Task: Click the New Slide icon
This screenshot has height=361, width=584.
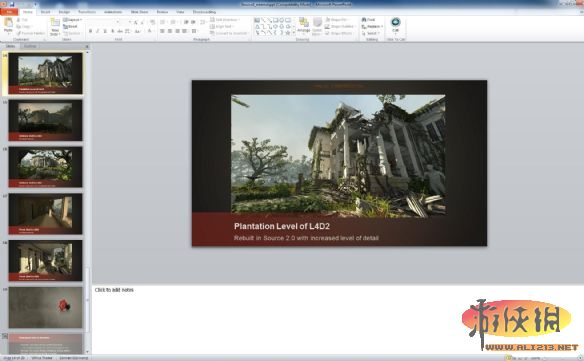Action: (x=55, y=22)
